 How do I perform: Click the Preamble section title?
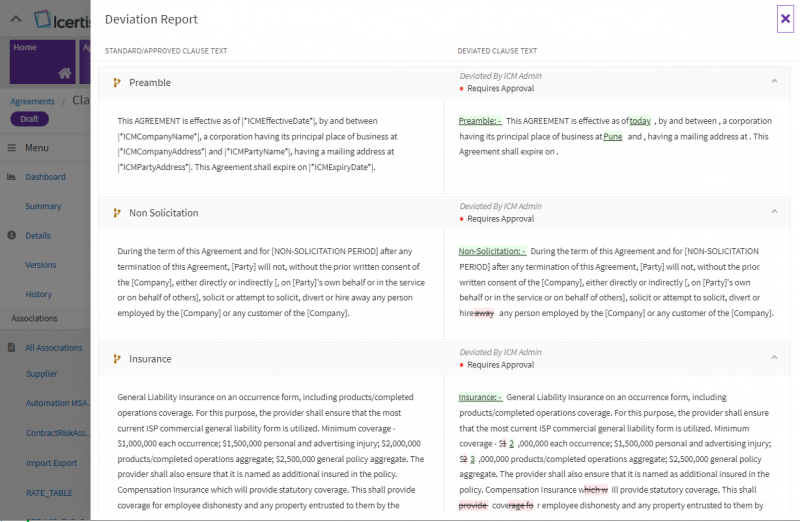coord(150,83)
